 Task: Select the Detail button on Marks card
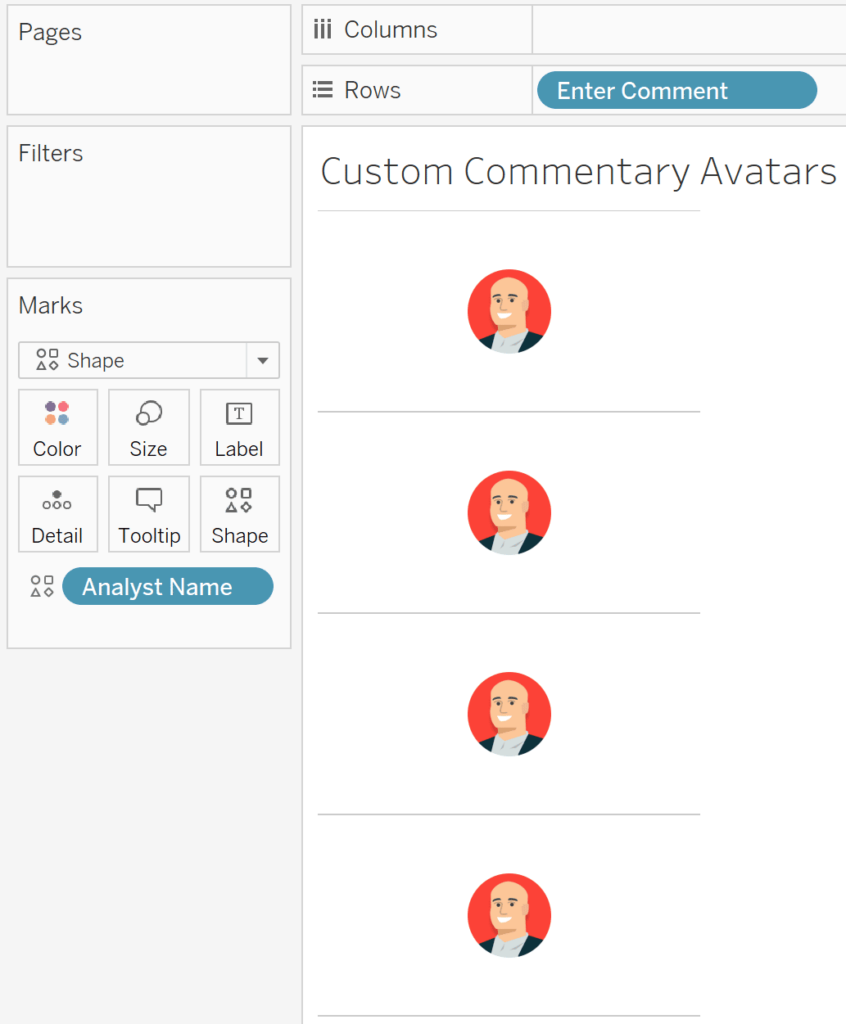click(x=57, y=514)
